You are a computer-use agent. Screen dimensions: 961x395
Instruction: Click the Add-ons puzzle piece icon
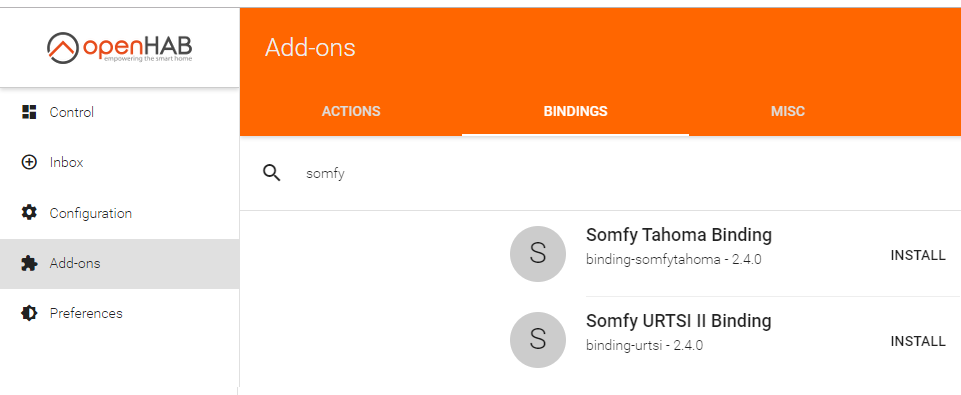pos(29,264)
